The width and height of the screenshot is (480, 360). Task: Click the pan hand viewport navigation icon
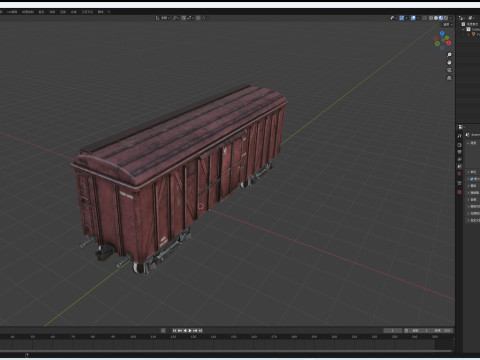(449, 62)
